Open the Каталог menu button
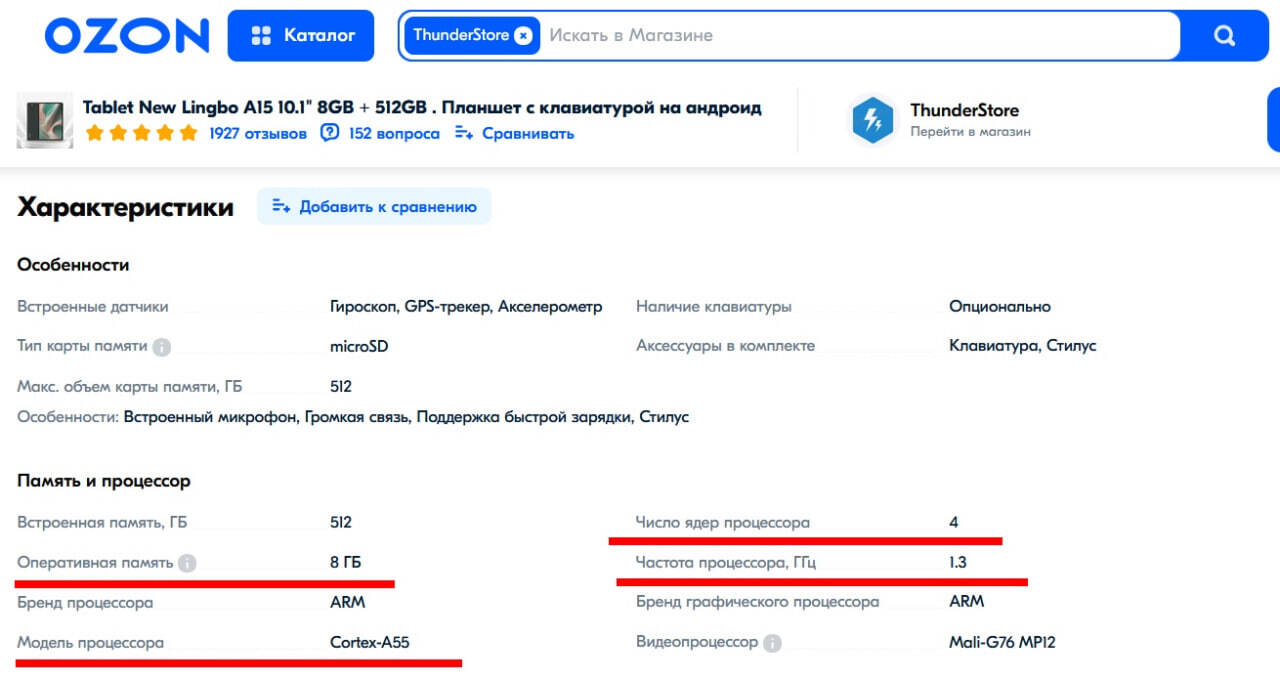Screen dimensions: 1280x679 (x=301, y=36)
